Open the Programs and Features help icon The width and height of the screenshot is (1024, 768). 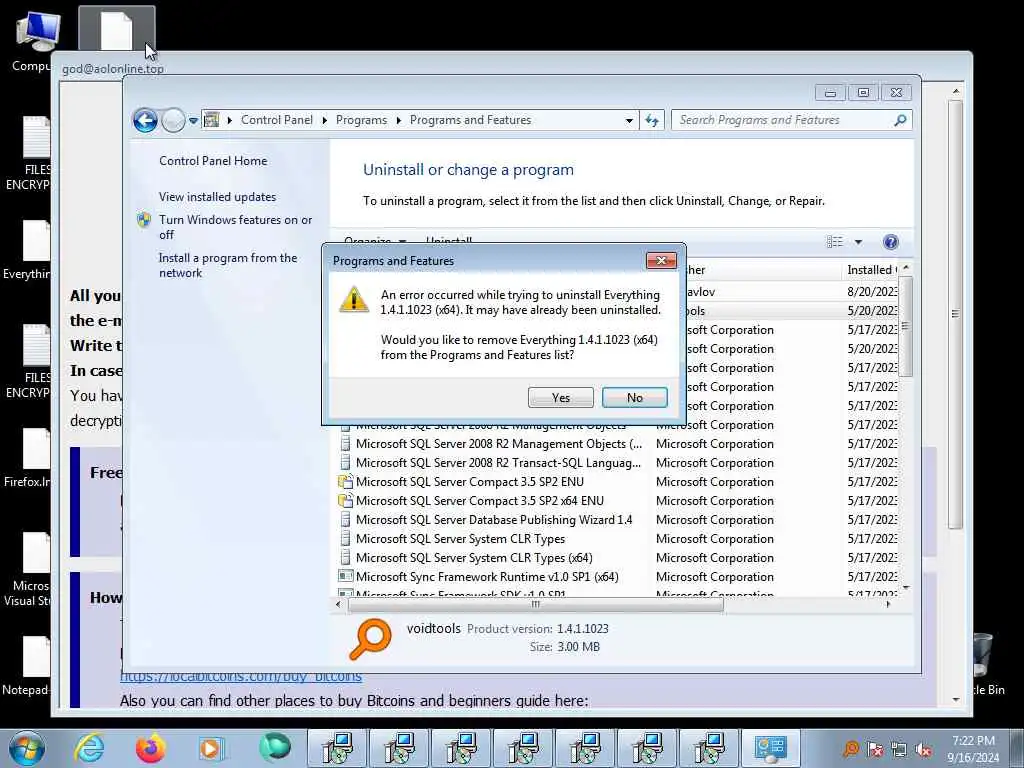click(x=890, y=242)
